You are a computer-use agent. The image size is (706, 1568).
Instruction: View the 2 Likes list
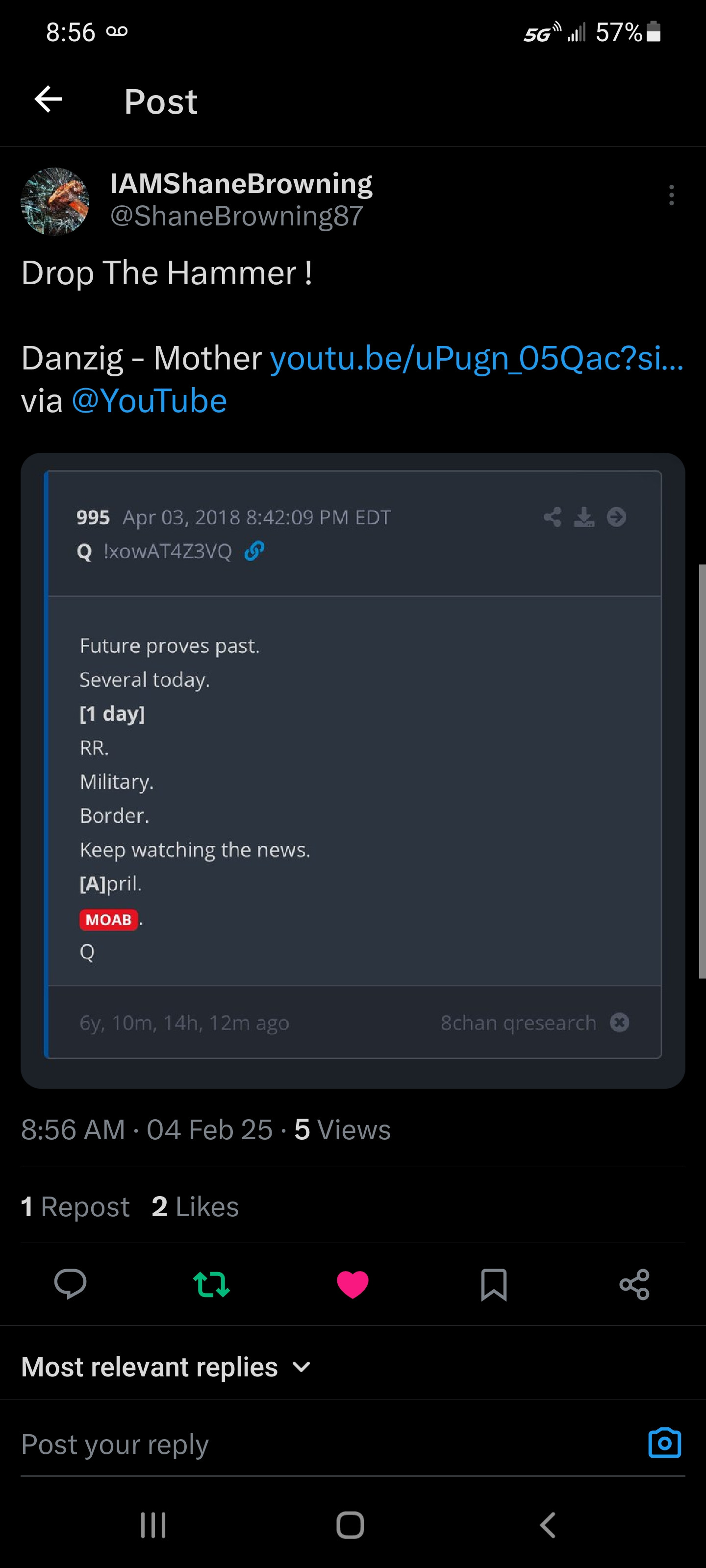click(x=195, y=1206)
